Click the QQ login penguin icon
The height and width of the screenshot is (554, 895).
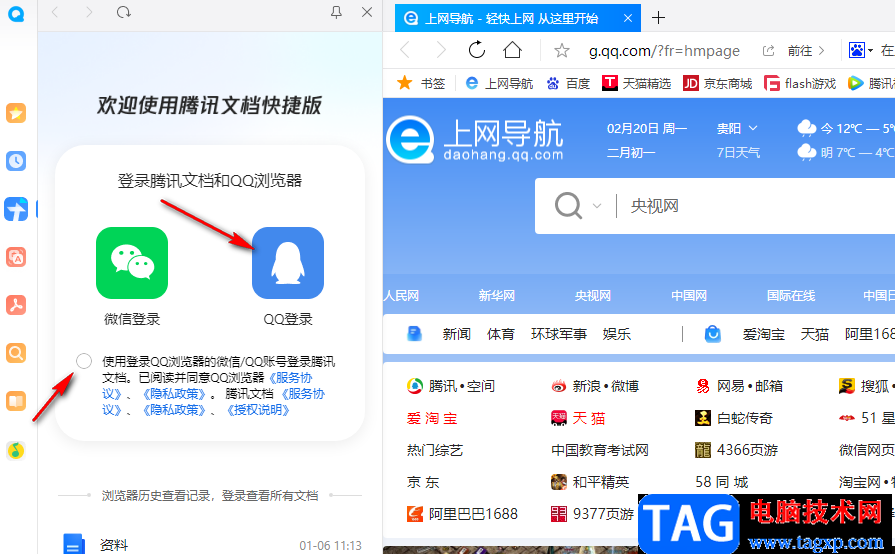click(288, 263)
